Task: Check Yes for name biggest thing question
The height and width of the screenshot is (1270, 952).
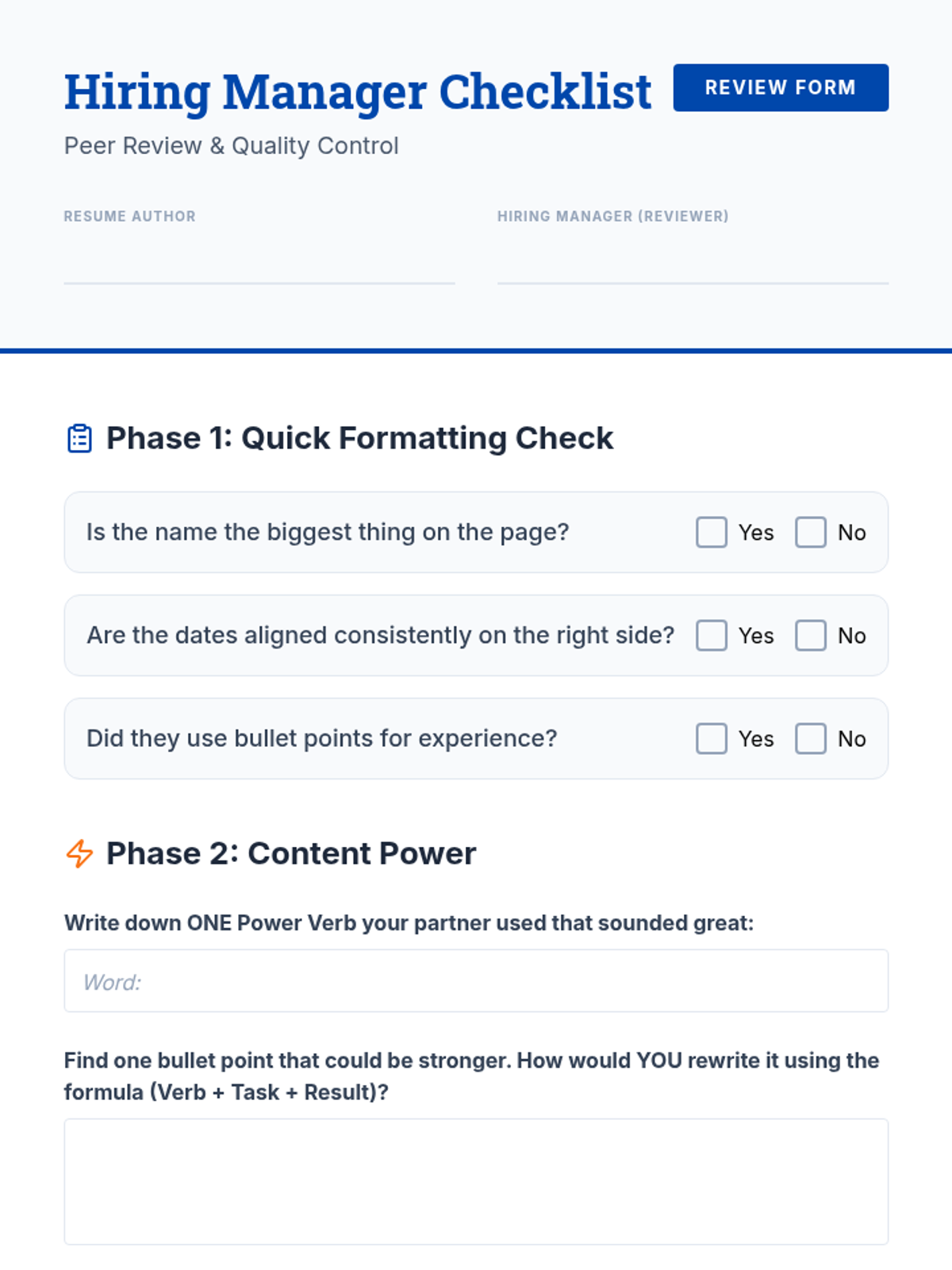Action: [x=712, y=533]
